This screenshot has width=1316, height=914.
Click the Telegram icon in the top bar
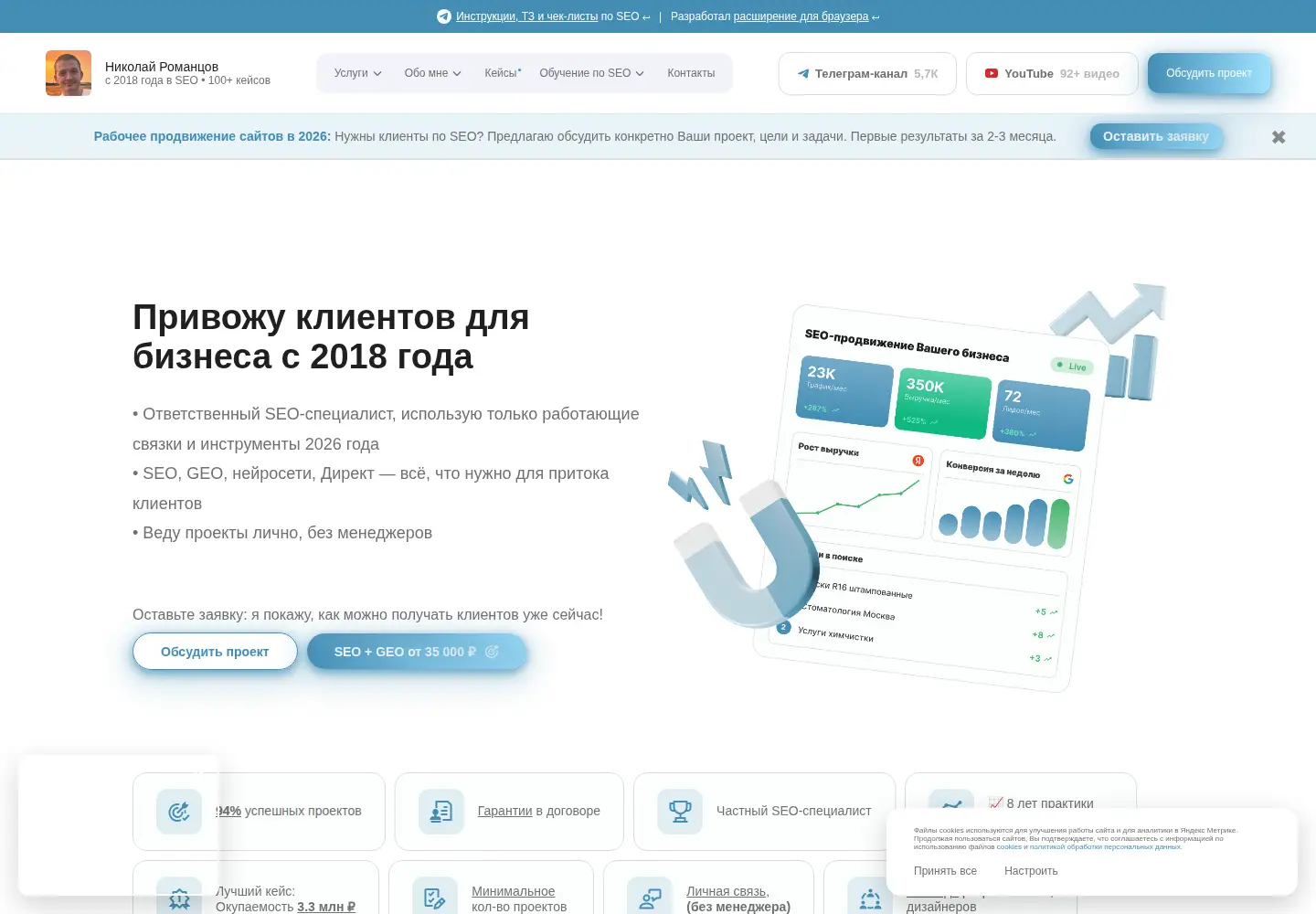click(444, 16)
